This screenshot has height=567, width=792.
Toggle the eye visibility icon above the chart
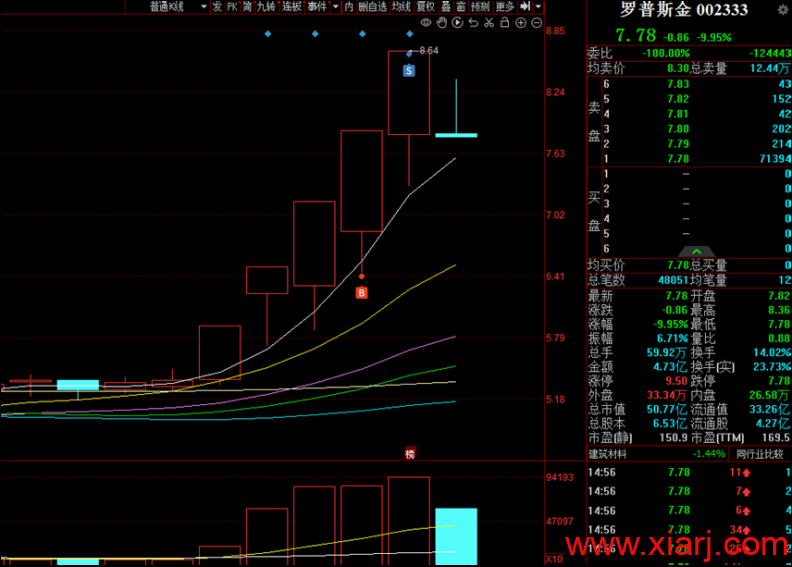coord(426,23)
